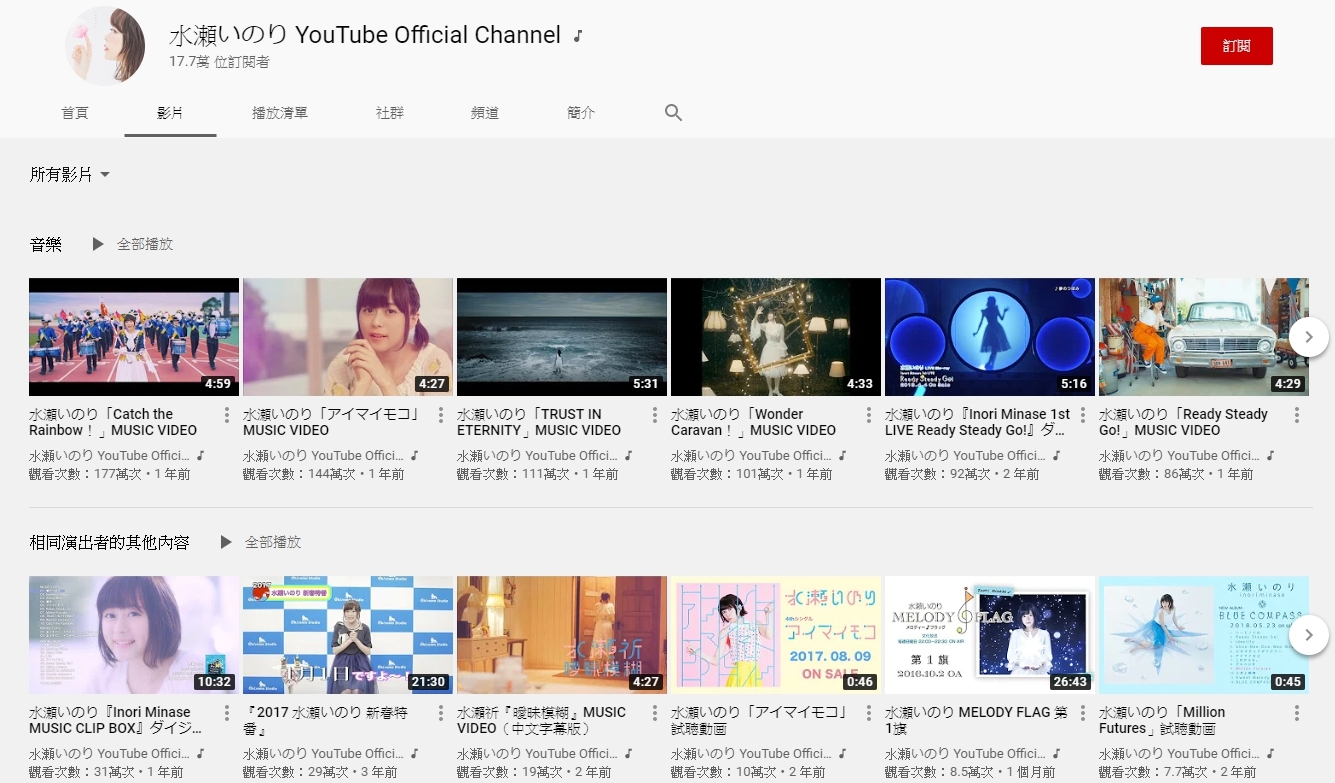
Task: Open 曖昧模糊 MUSIC VIDEO 中文字幕版 title
Action: 541,720
